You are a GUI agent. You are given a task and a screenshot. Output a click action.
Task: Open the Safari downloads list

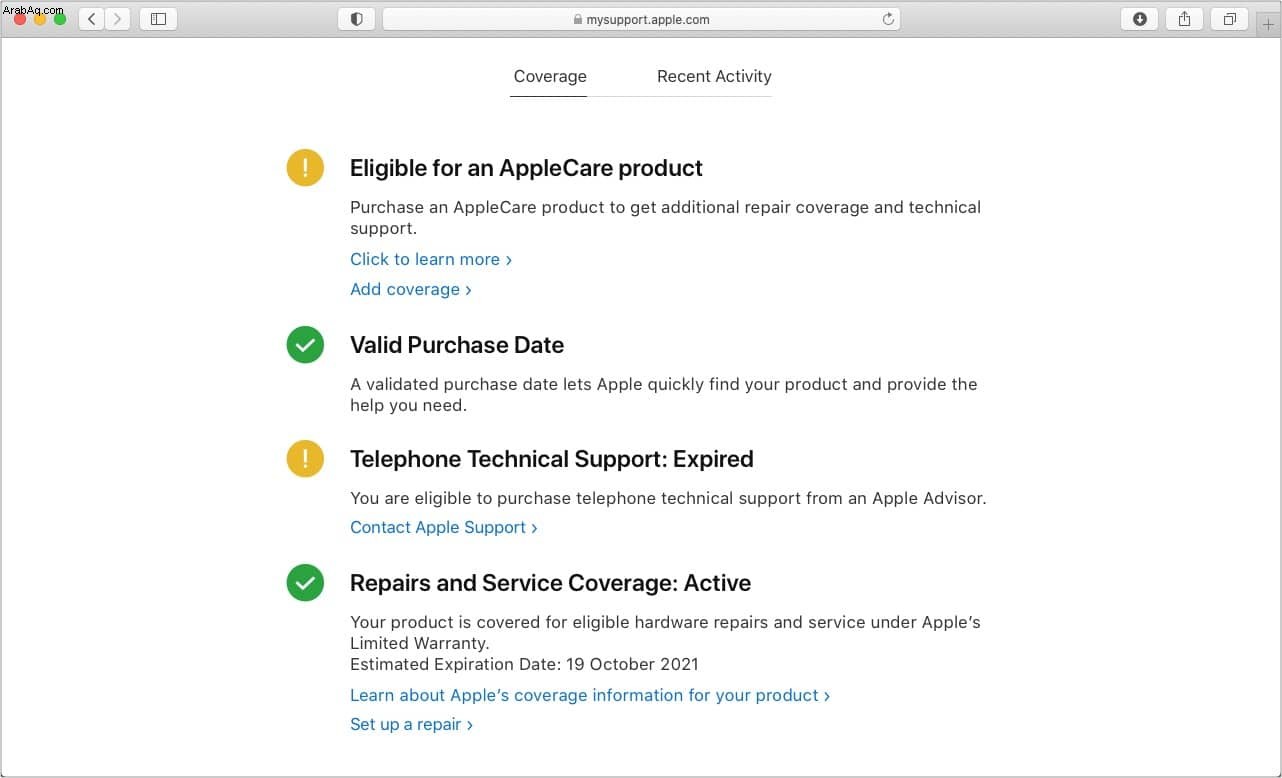[x=1139, y=19]
